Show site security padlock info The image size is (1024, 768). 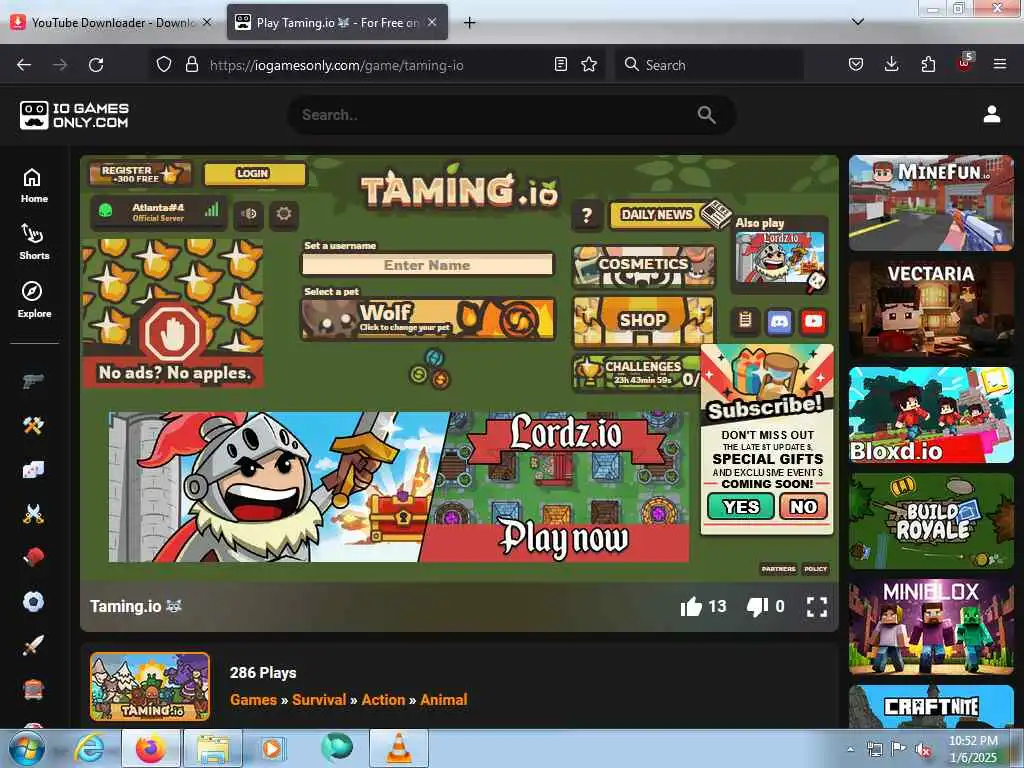(191, 65)
